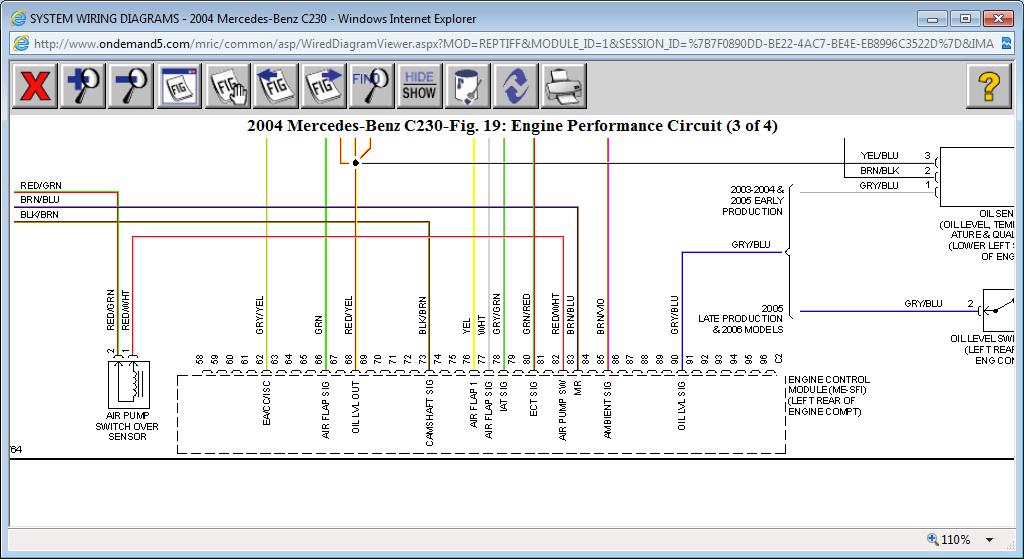The height and width of the screenshot is (559, 1024).
Task: Click the Engine Control Module connector box
Action: (480, 415)
